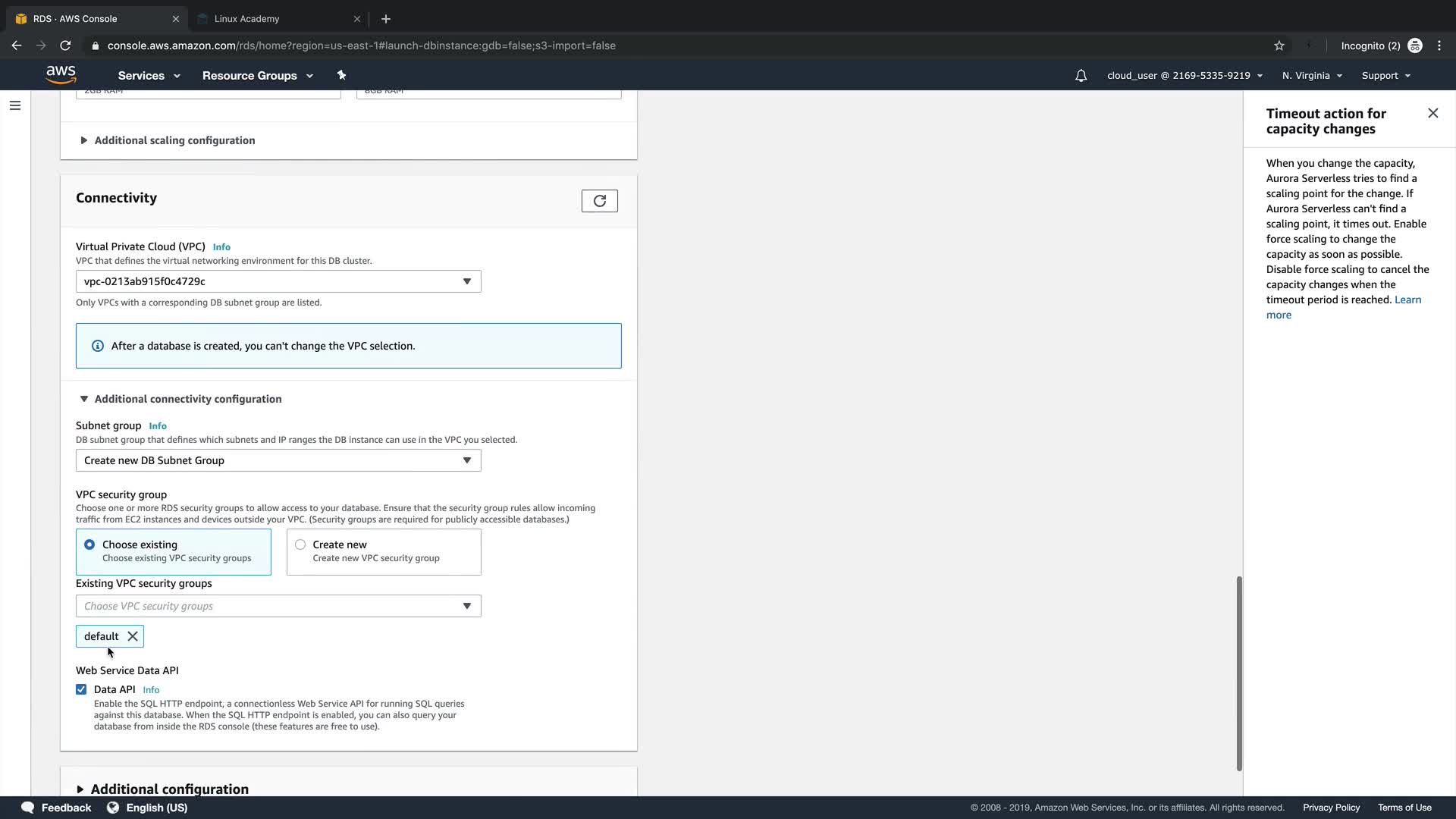Bookmark this page with star icon
The width and height of the screenshot is (1456, 819).
click(x=1279, y=45)
